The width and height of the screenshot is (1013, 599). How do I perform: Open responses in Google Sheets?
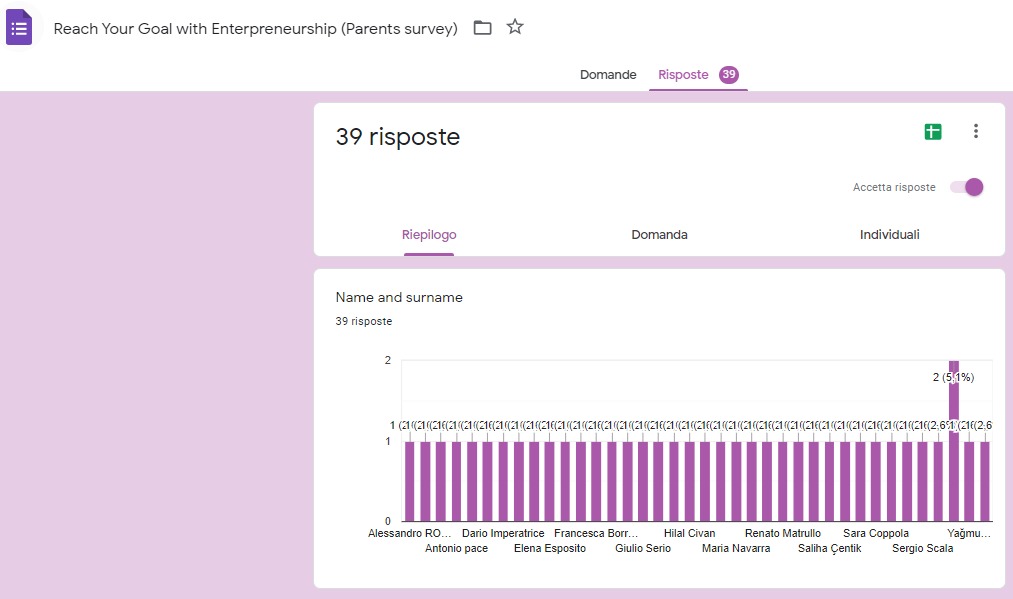coord(932,131)
